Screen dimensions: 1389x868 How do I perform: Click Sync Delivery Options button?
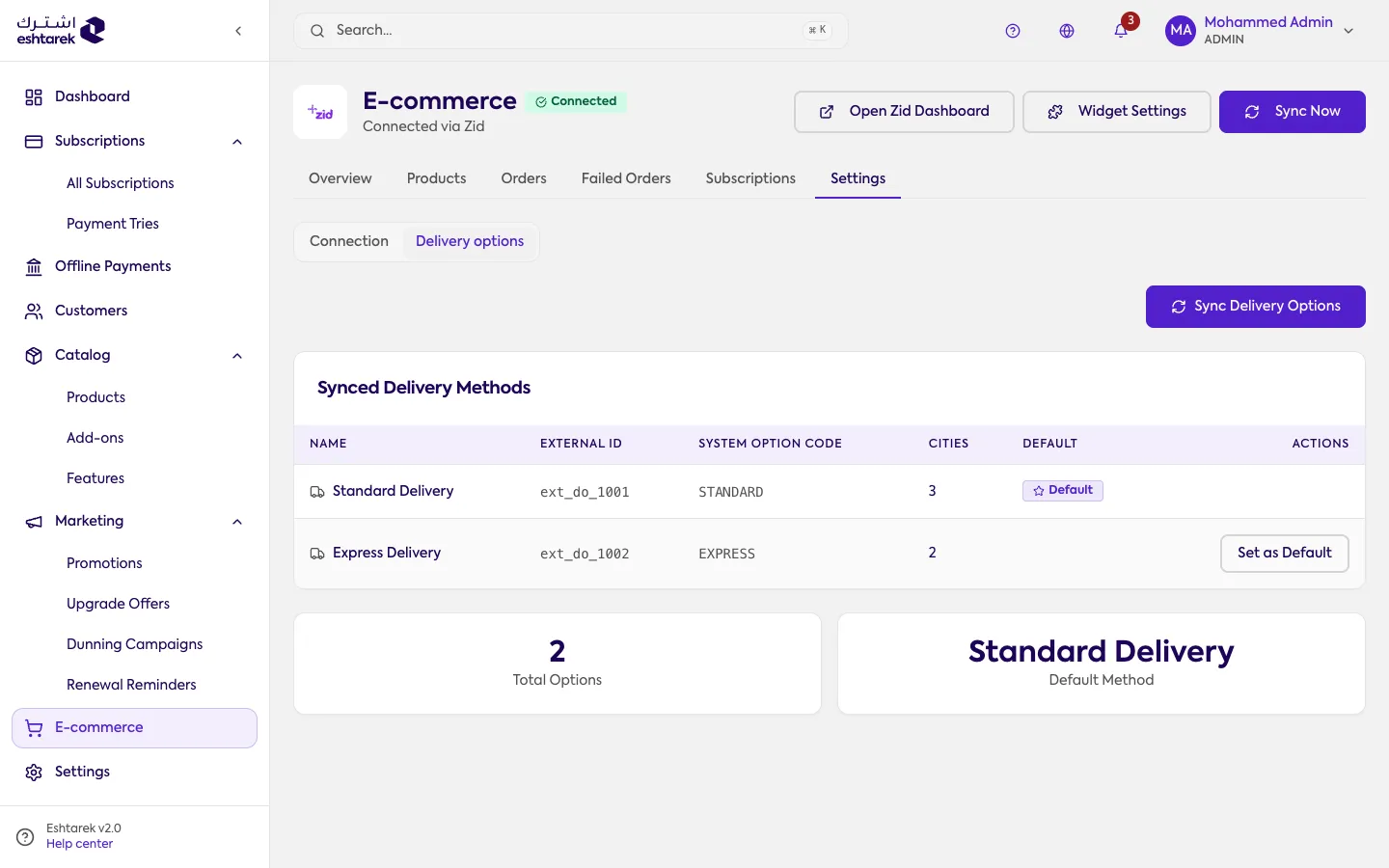(1256, 307)
